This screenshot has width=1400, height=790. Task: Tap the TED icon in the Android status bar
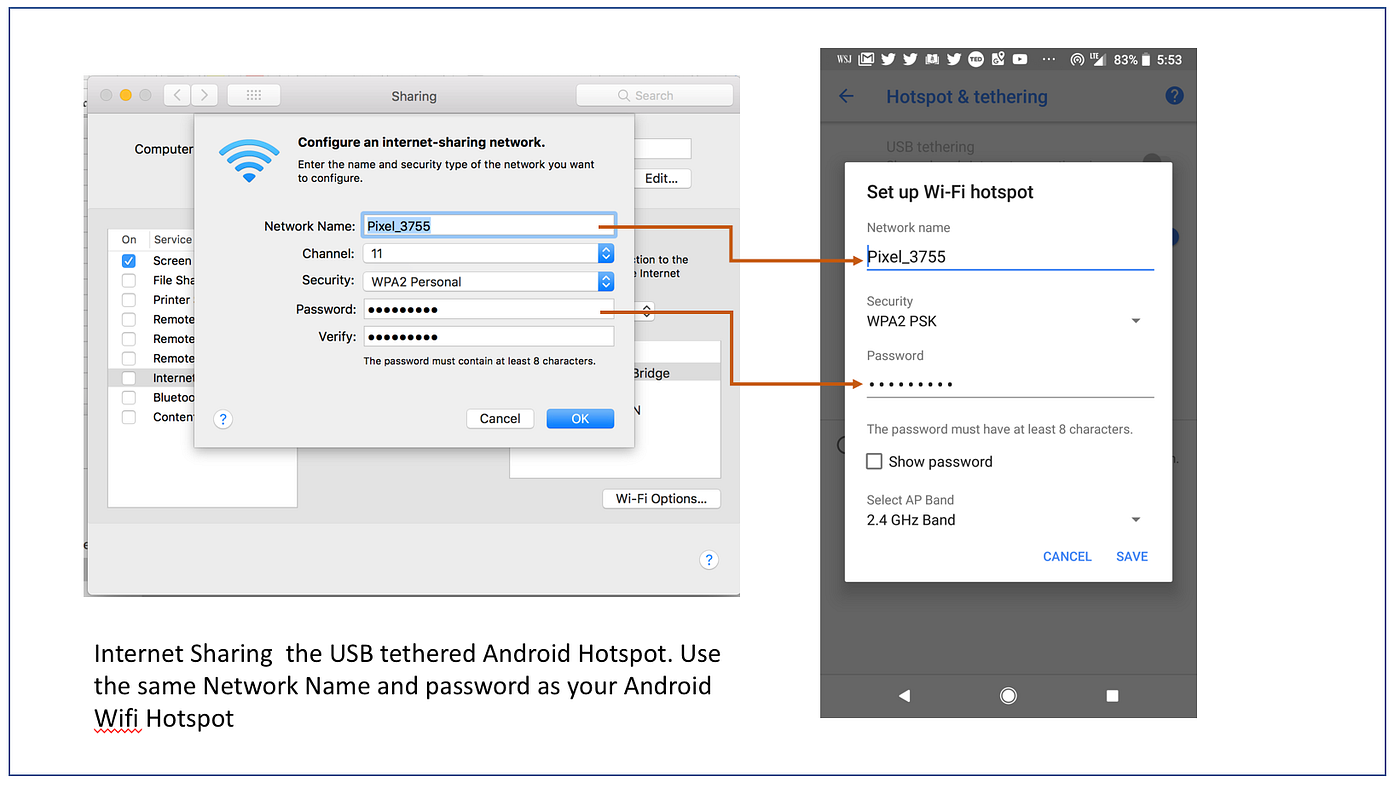[975, 59]
